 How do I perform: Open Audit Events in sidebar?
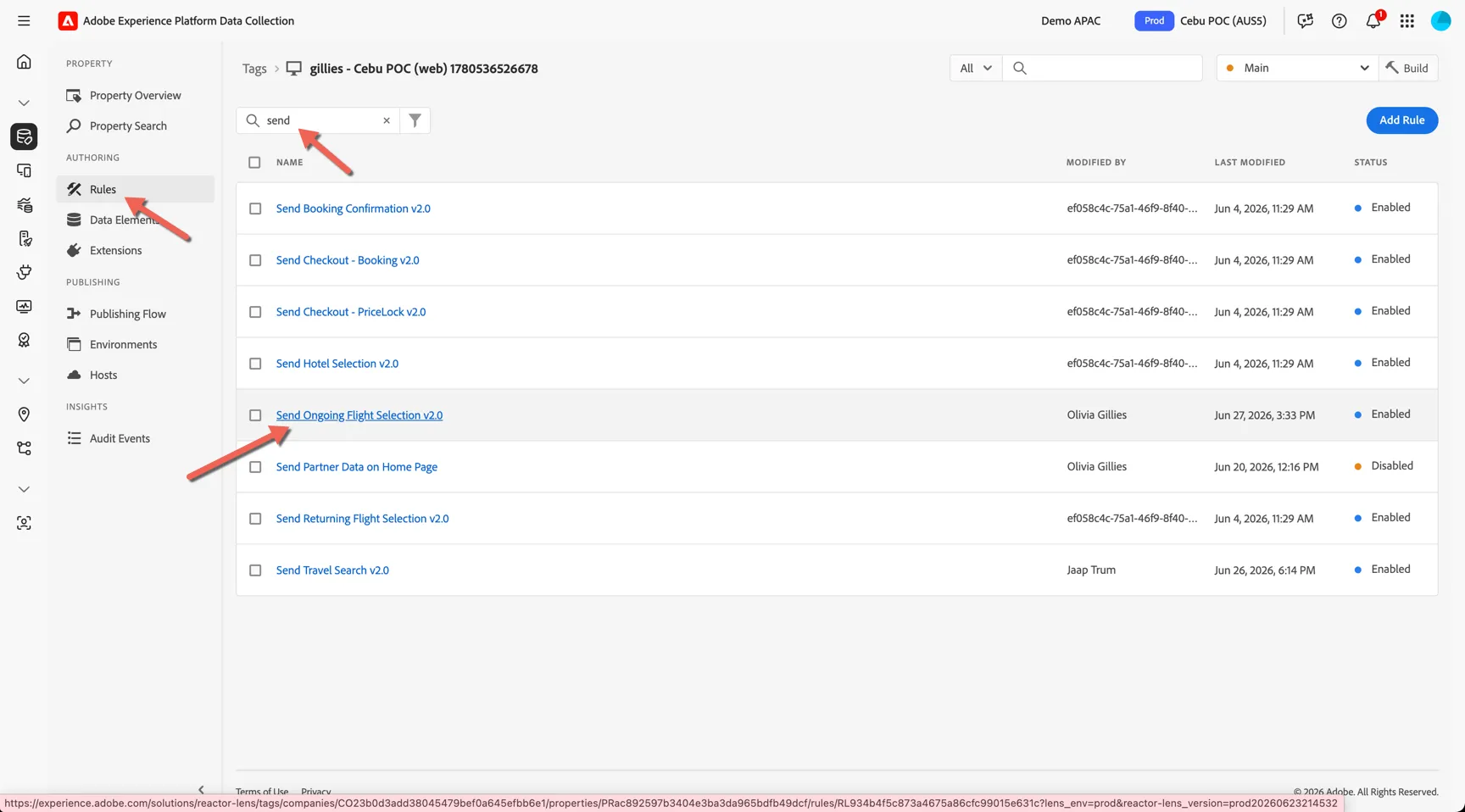135,438
